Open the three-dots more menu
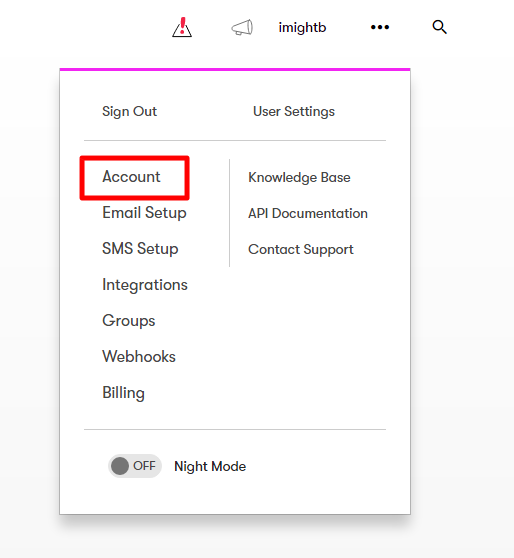 click(380, 27)
